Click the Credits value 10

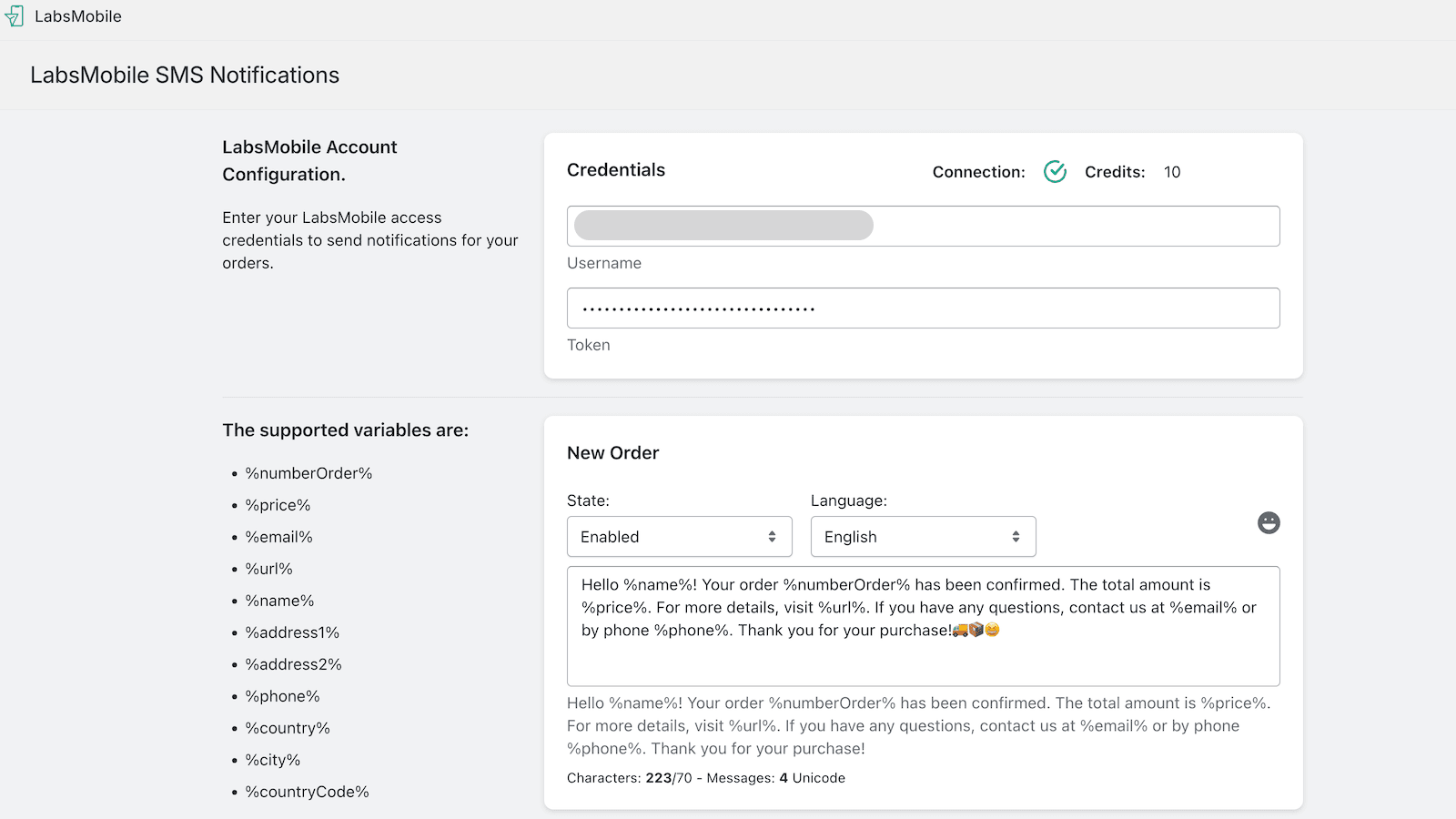[1172, 172]
